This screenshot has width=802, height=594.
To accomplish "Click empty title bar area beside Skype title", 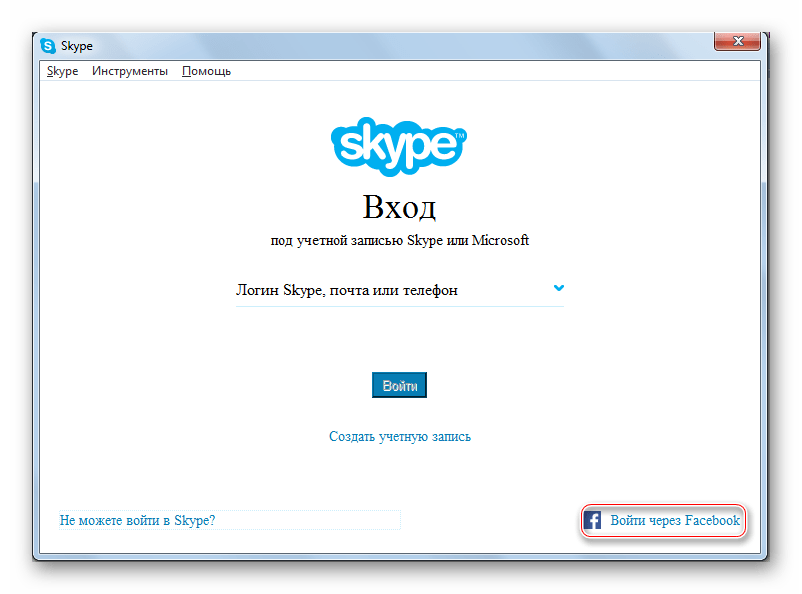I will point(400,46).
